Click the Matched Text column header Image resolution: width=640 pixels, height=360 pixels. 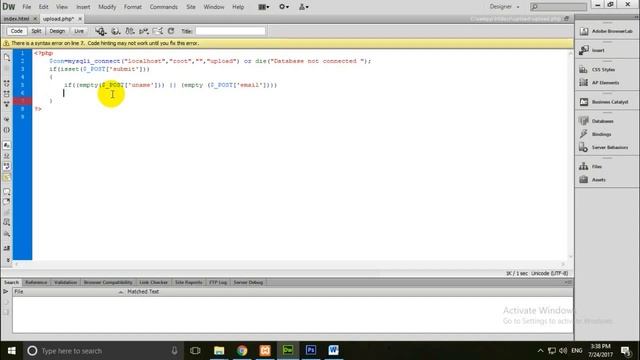tap(143, 292)
